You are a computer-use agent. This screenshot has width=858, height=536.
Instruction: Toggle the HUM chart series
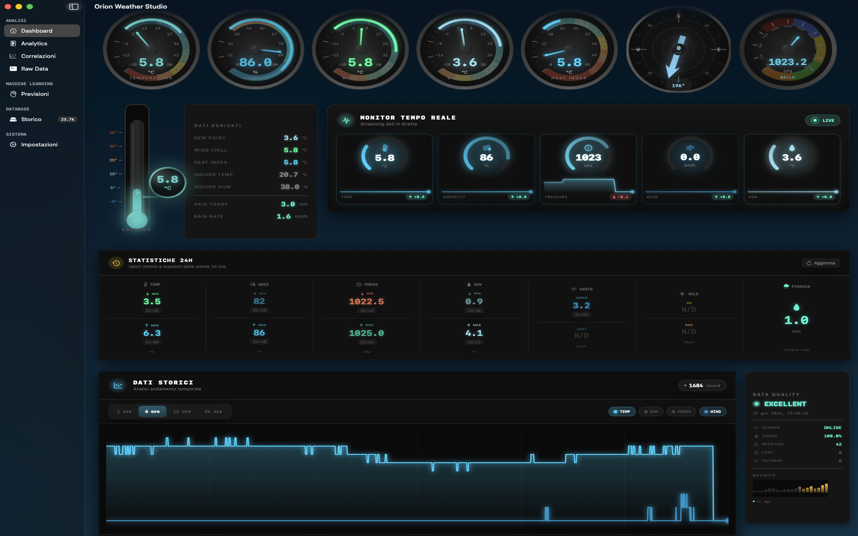tap(651, 411)
